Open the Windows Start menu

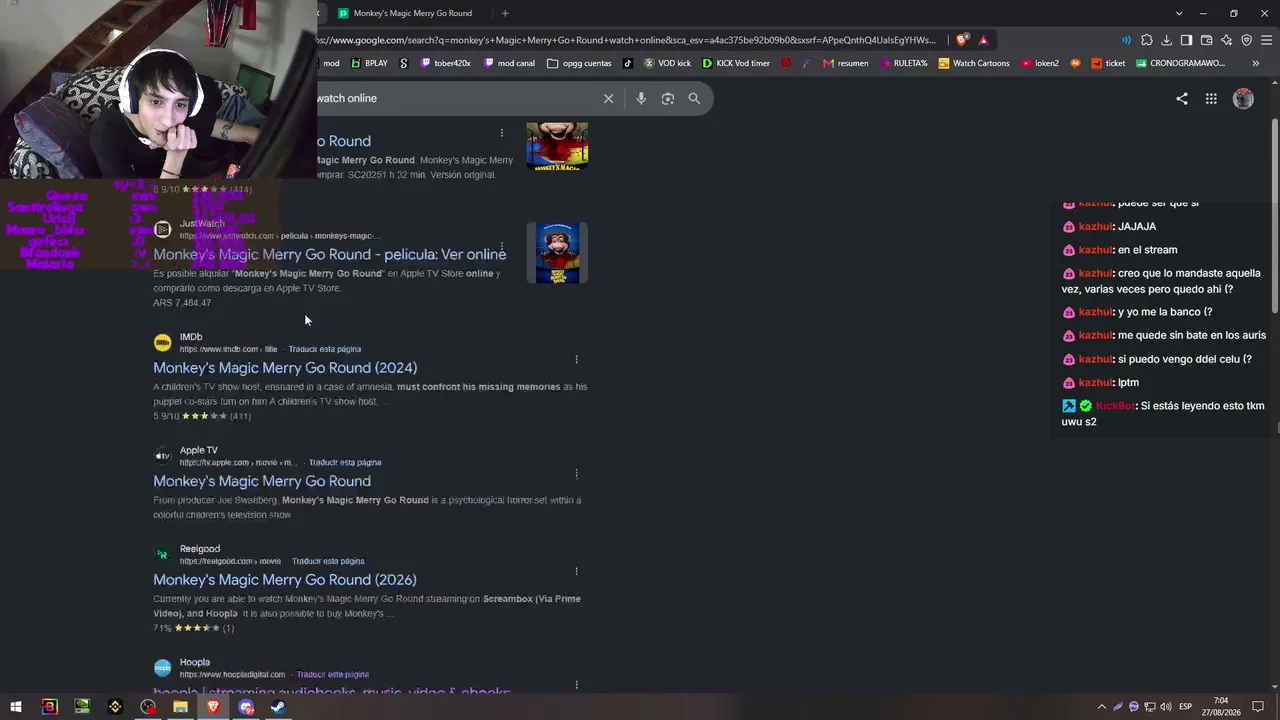(16, 707)
